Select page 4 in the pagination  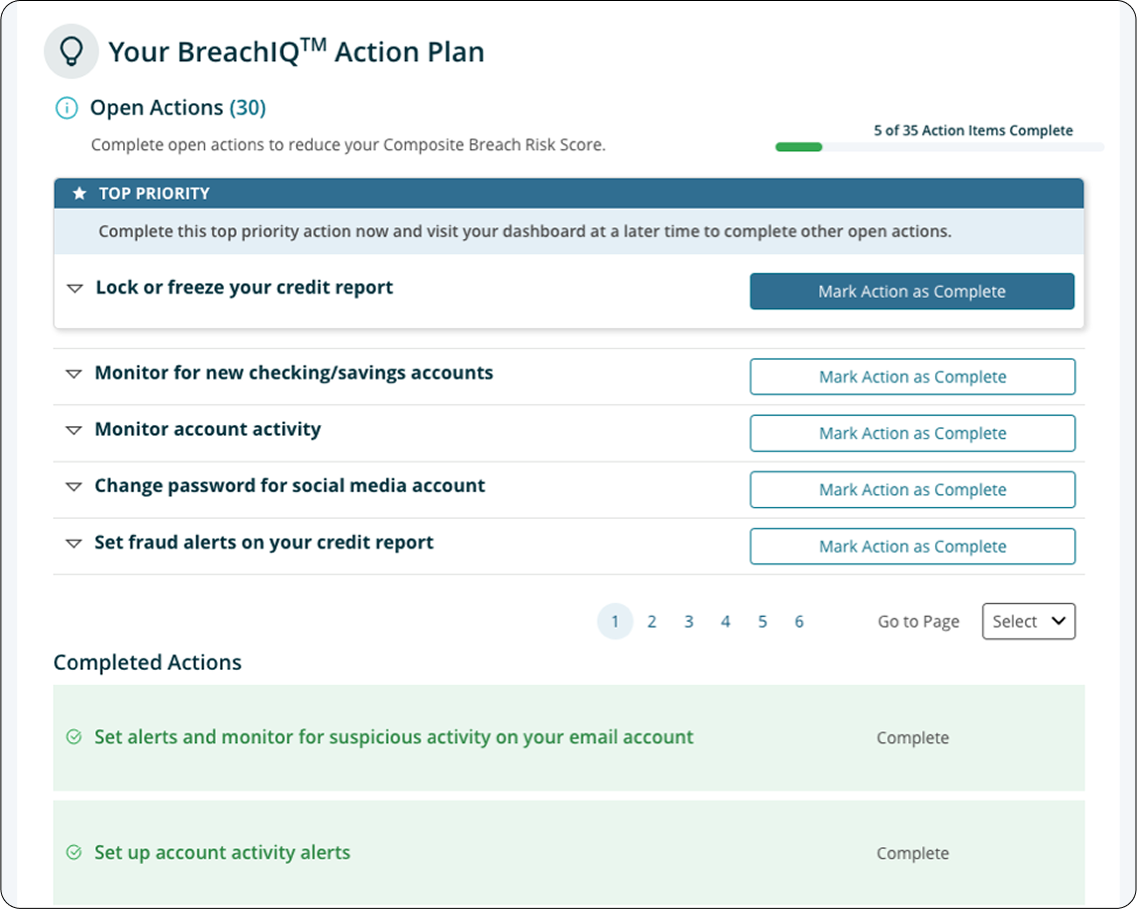tap(725, 622)
